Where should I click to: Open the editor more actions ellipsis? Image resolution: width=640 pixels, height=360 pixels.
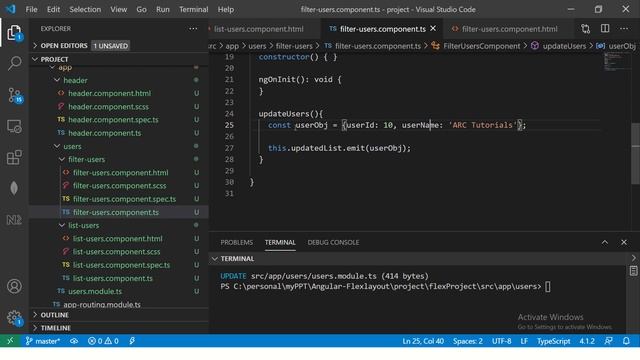point(624,29)
